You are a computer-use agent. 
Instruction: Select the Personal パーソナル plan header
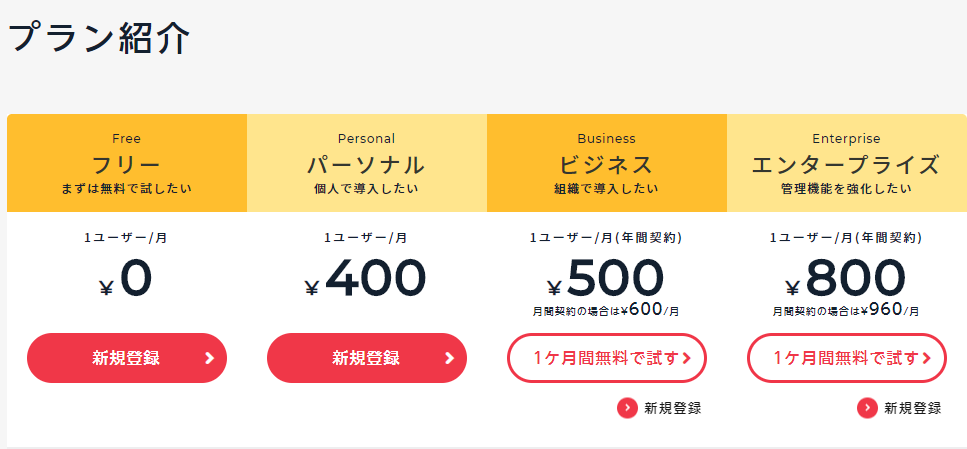point(367,163)
